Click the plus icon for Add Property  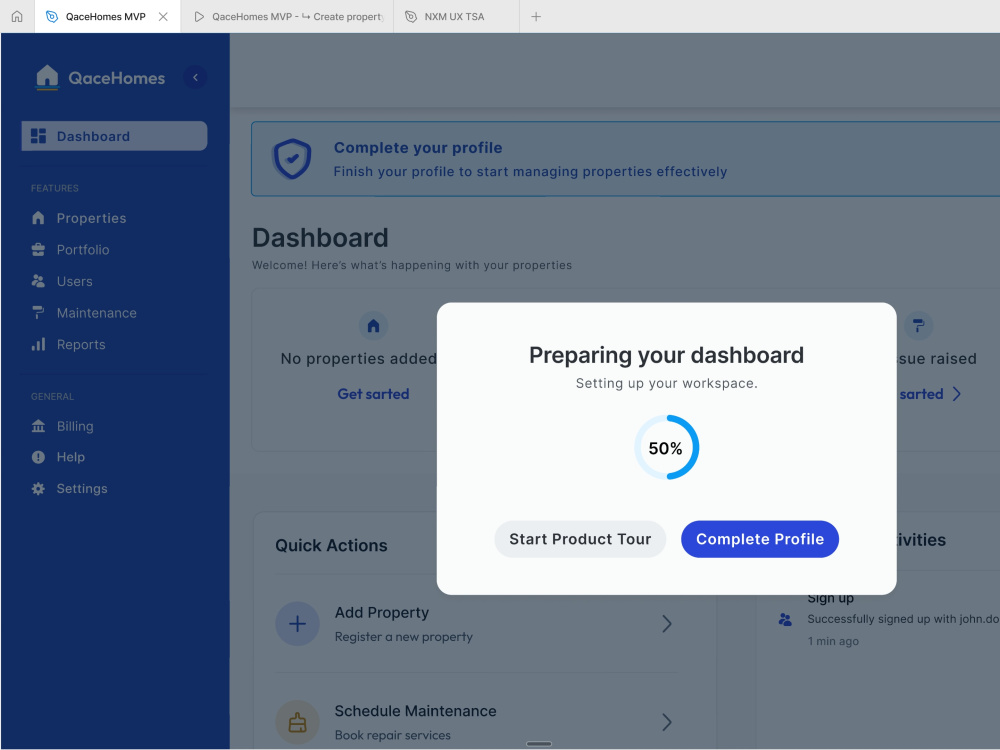tap(297, 624)
